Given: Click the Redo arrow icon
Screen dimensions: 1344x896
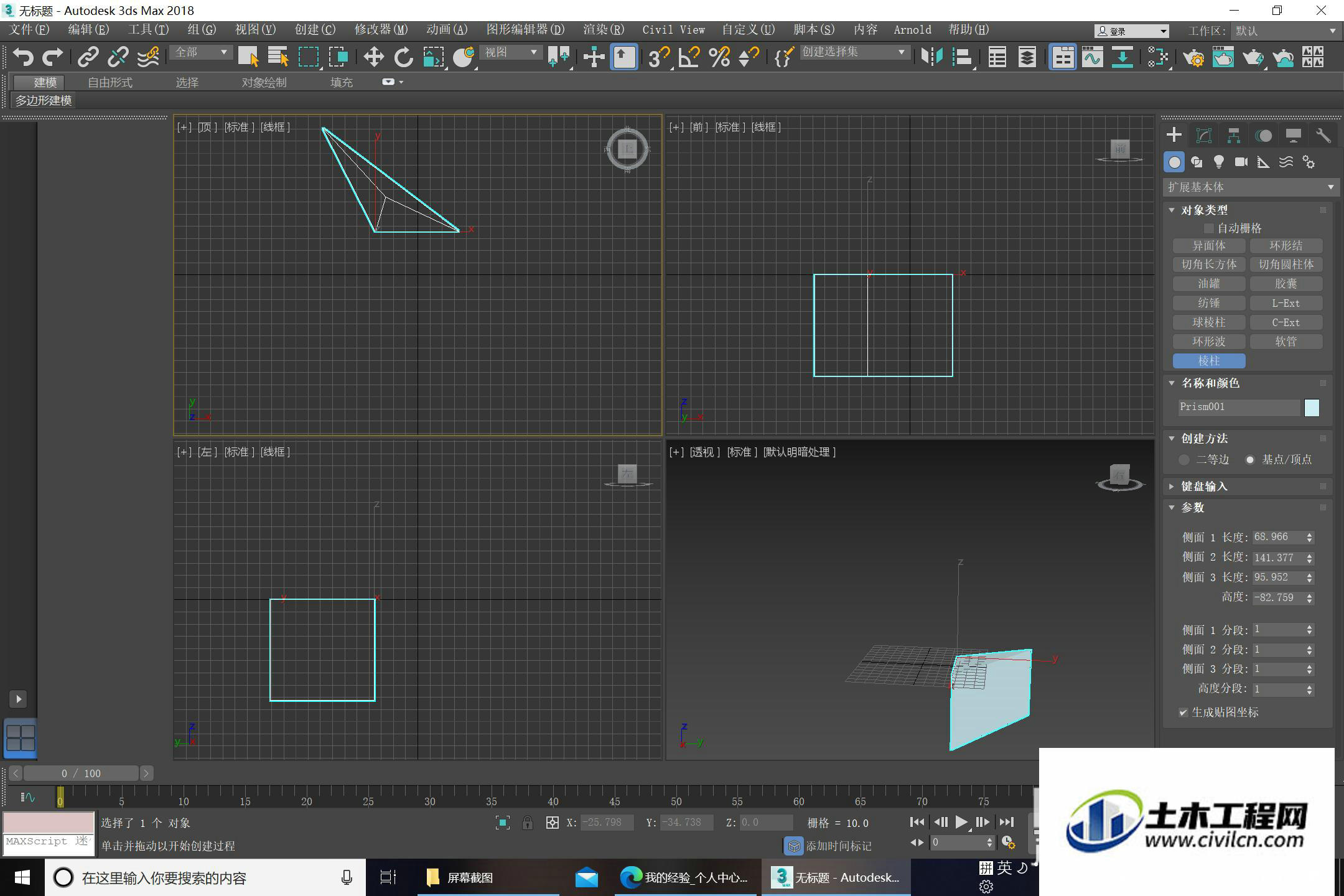Looking at the screenshot, I should click(x=52, y=57).
